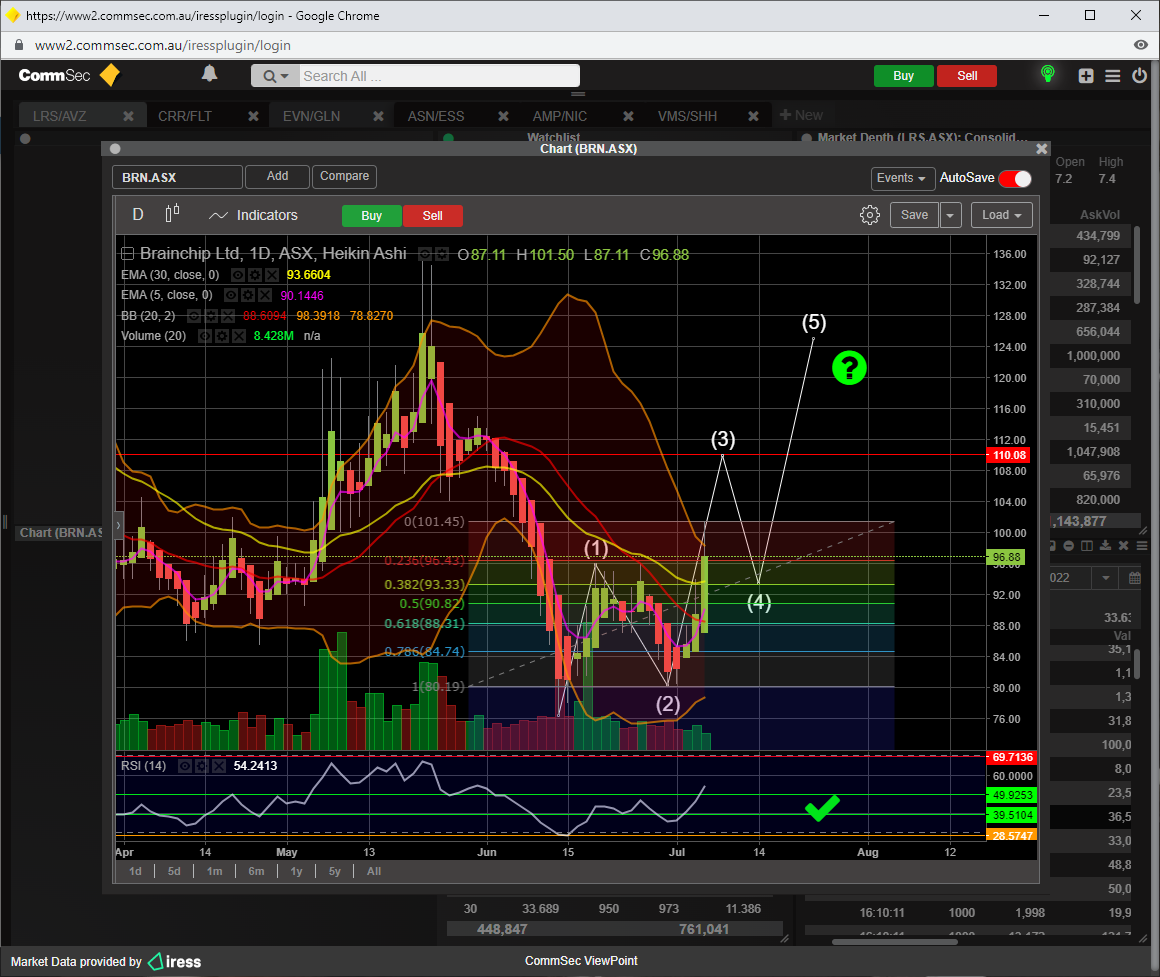Click the eye icon in Chrome address bar
The width and height of the screenshot is (1160, 977).
point(1141,45)
